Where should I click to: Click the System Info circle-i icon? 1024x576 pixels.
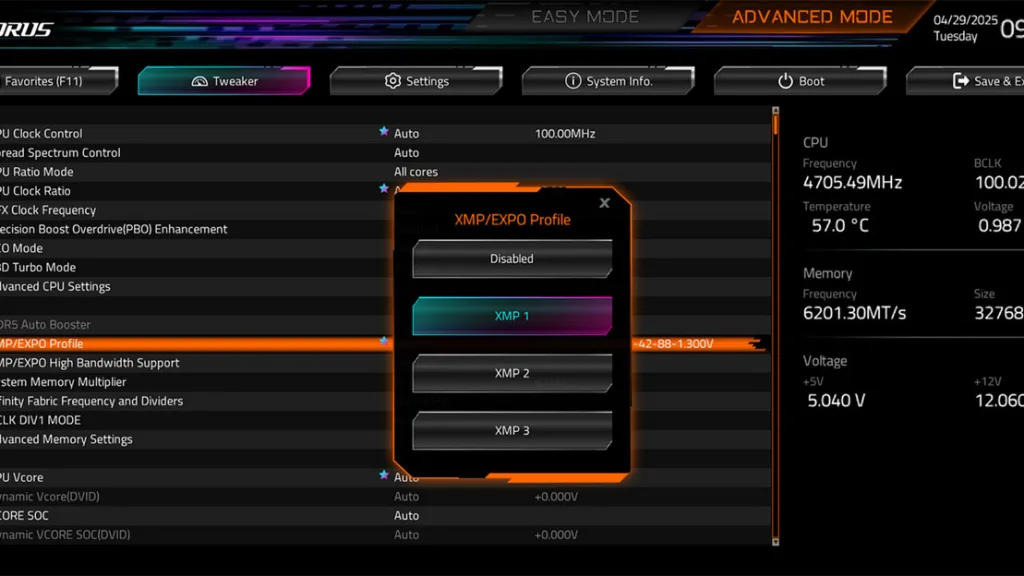(x=573, y=81)
